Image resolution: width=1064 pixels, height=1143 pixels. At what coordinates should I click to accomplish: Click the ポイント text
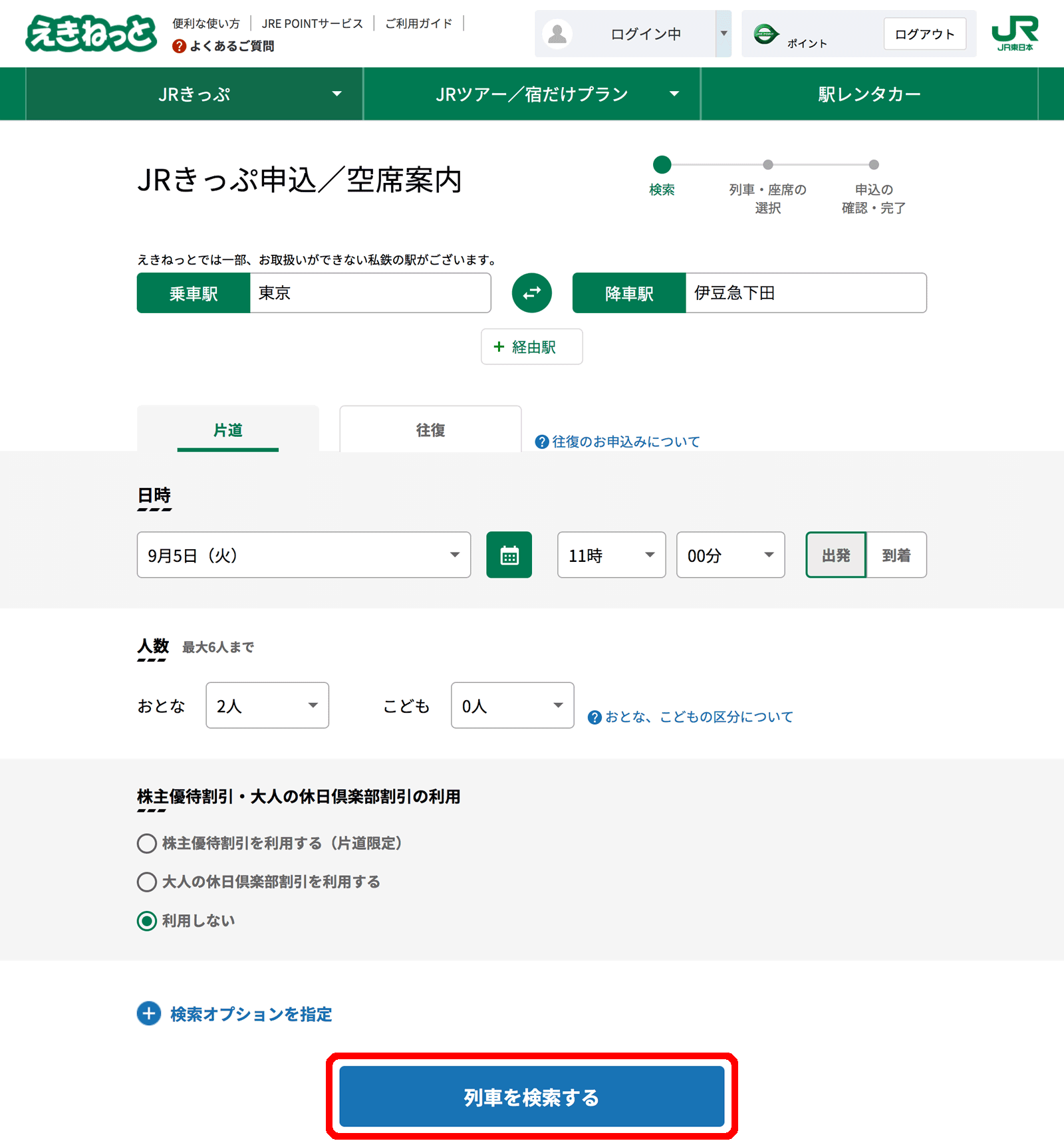pos(807,43)
